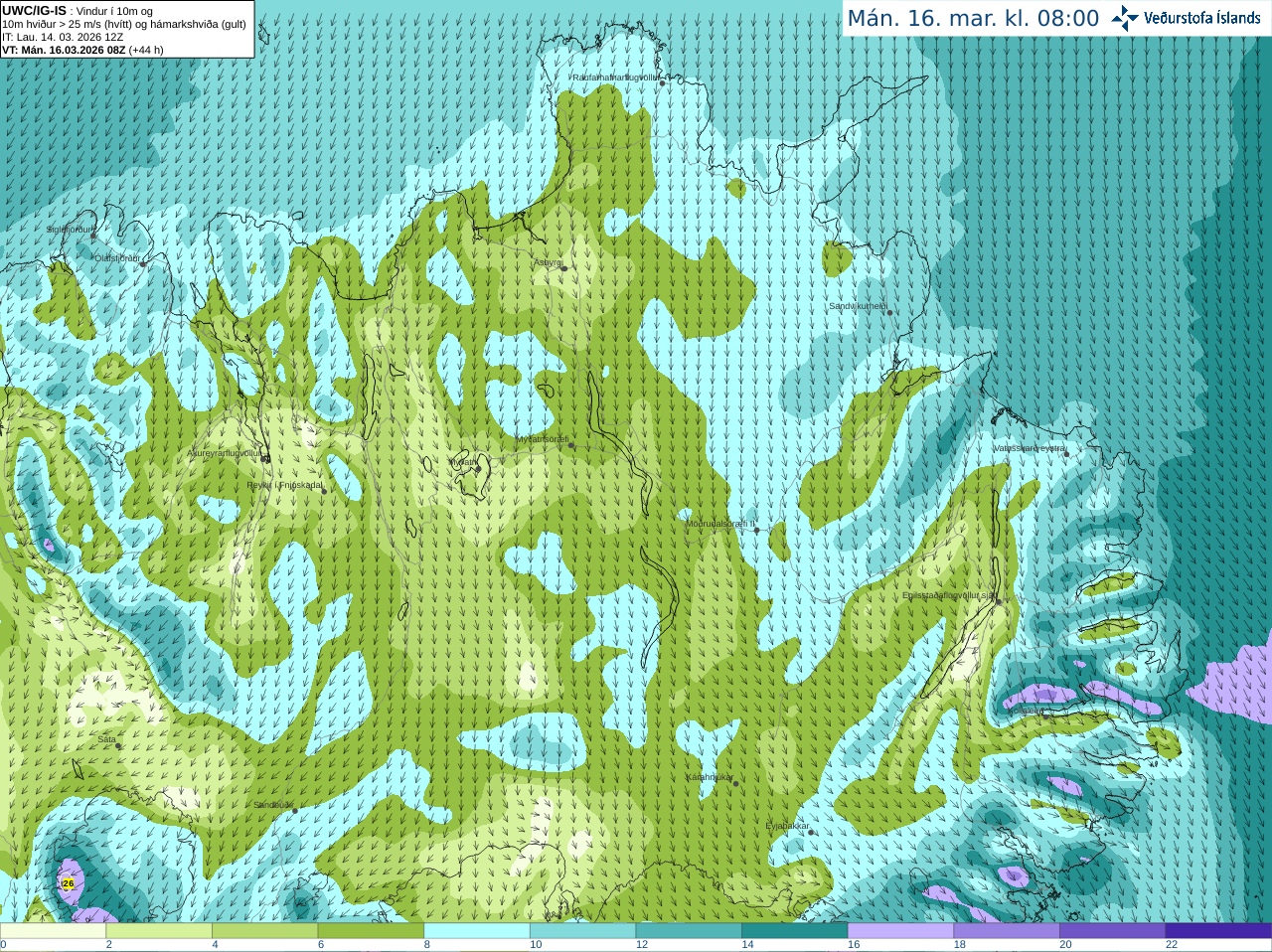The width and height of the screenshot is (1272, 952).
Task: Click the legend scale number 22
Action: (x=1172, y=945)
